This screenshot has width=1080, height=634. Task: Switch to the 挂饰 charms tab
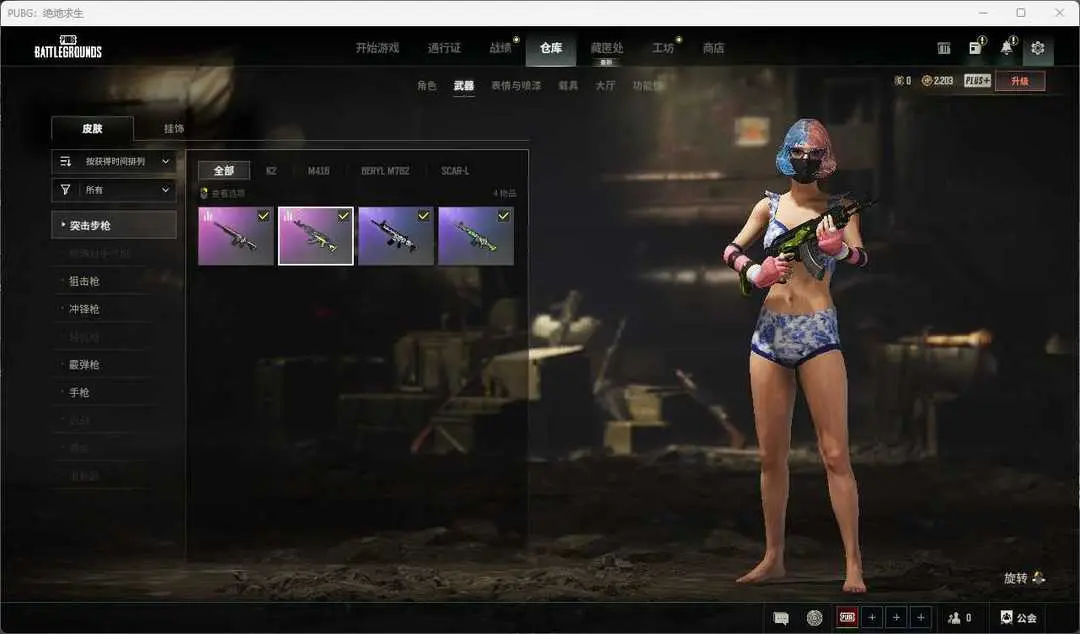click(x=174, y=129)
